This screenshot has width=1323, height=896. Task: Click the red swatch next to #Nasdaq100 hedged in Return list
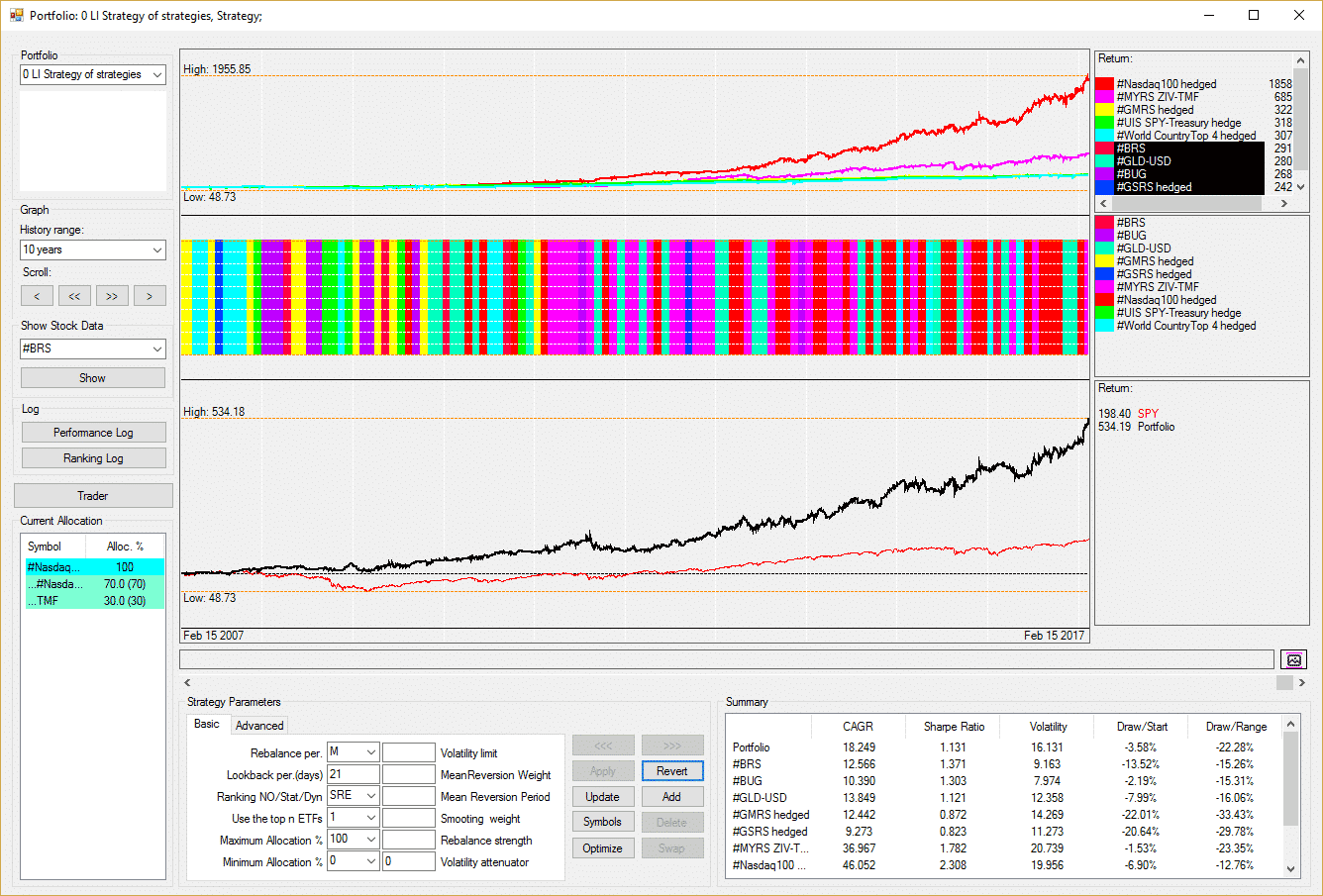[x=1105, y=85]
